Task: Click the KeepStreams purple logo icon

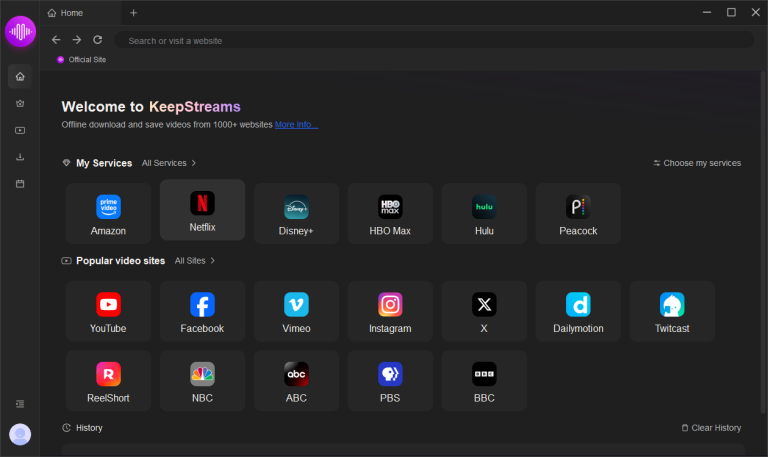Action: (20, 31)
